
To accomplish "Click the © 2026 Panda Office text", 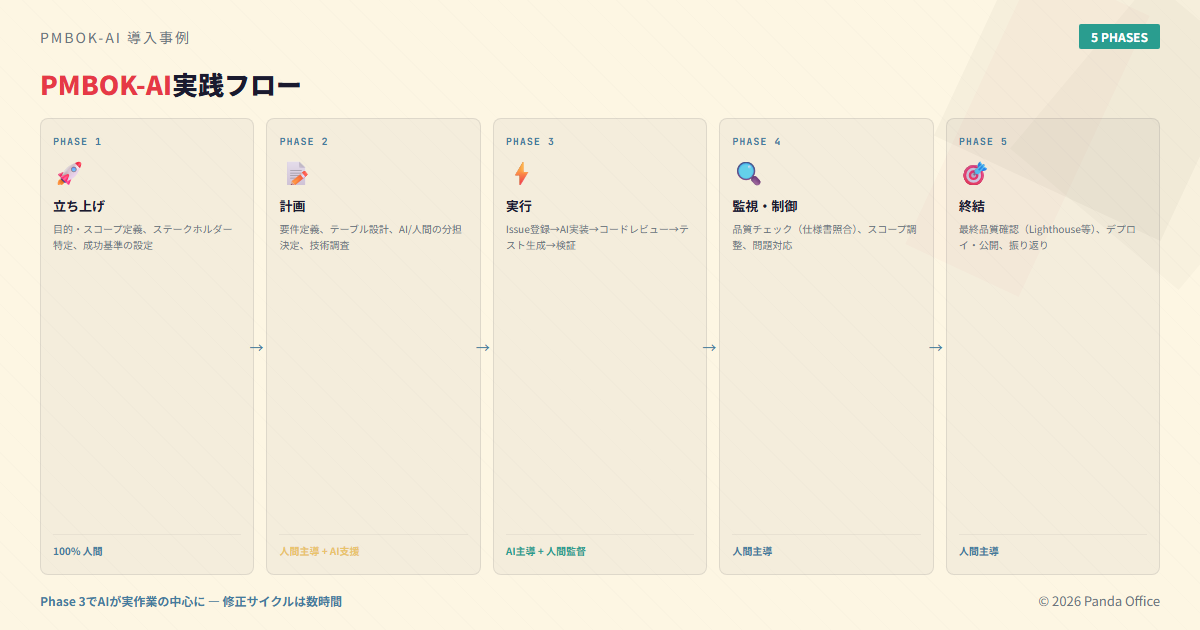I will pyautogui.click(x=1098, y=601).
